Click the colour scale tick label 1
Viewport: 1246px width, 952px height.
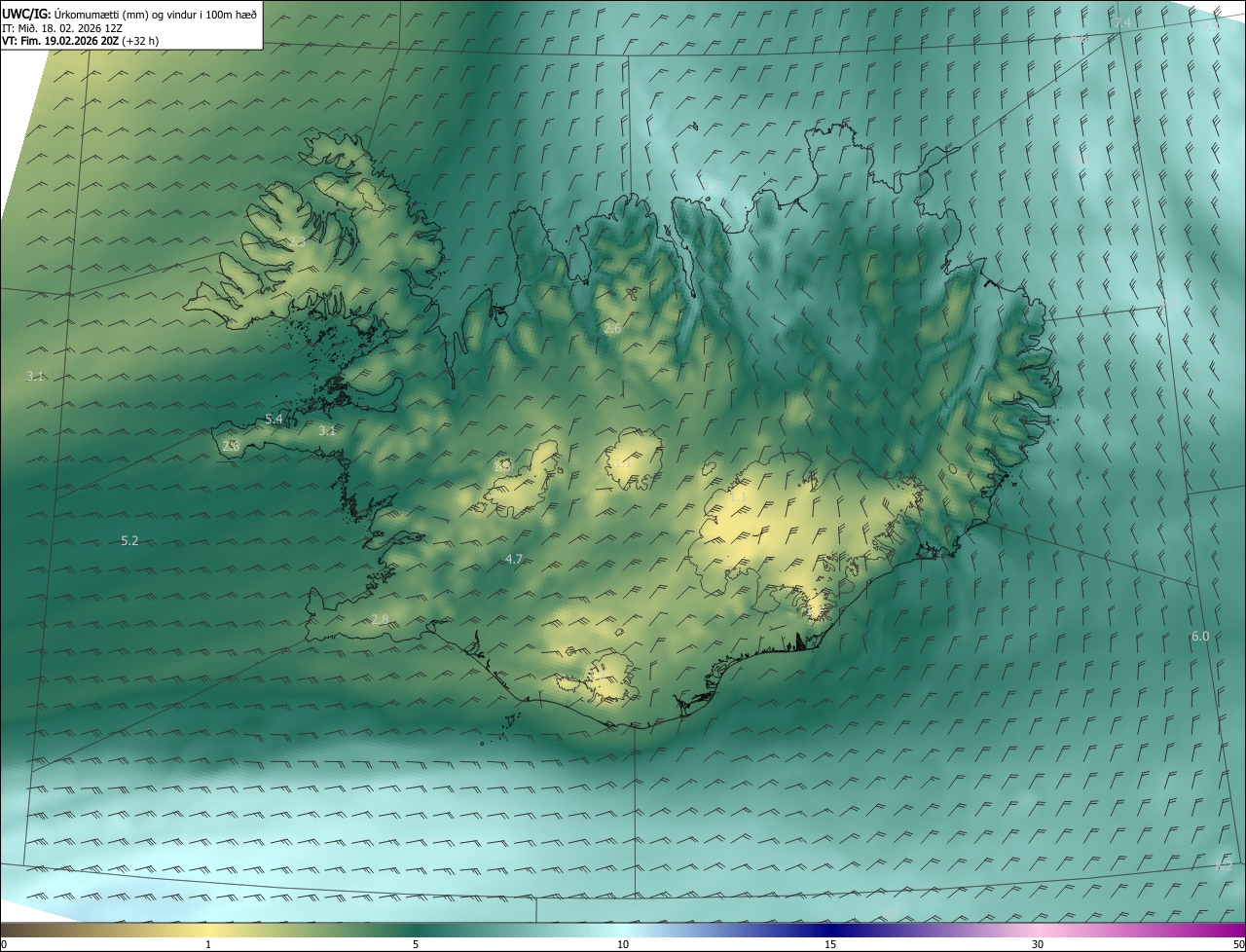(x=208, y=945)
